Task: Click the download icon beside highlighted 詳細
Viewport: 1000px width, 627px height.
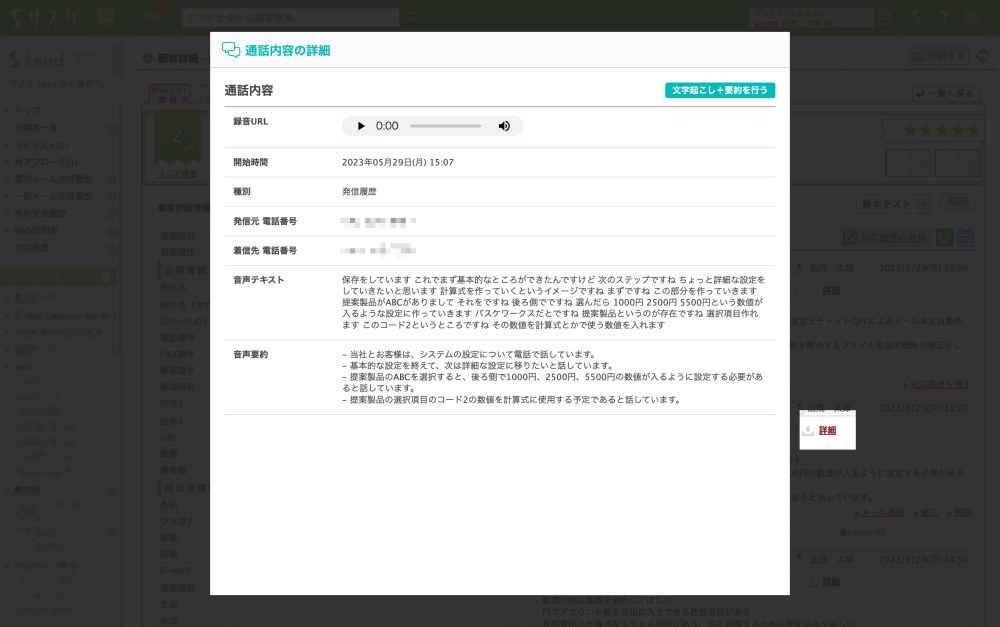Action: [808, 431]
